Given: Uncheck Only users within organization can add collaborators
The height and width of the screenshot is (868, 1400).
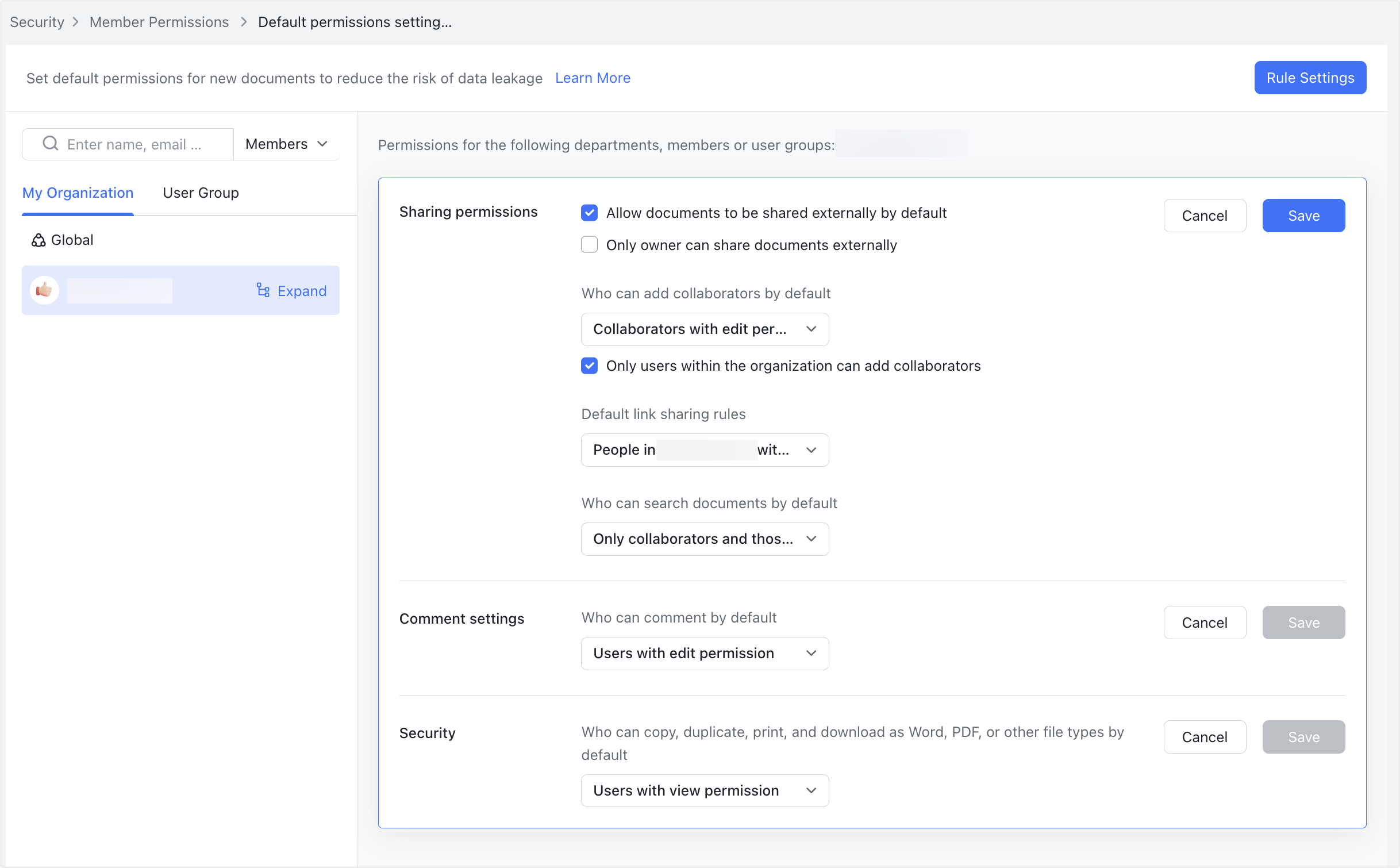Looking at the screenshot, I should [589, 366].
